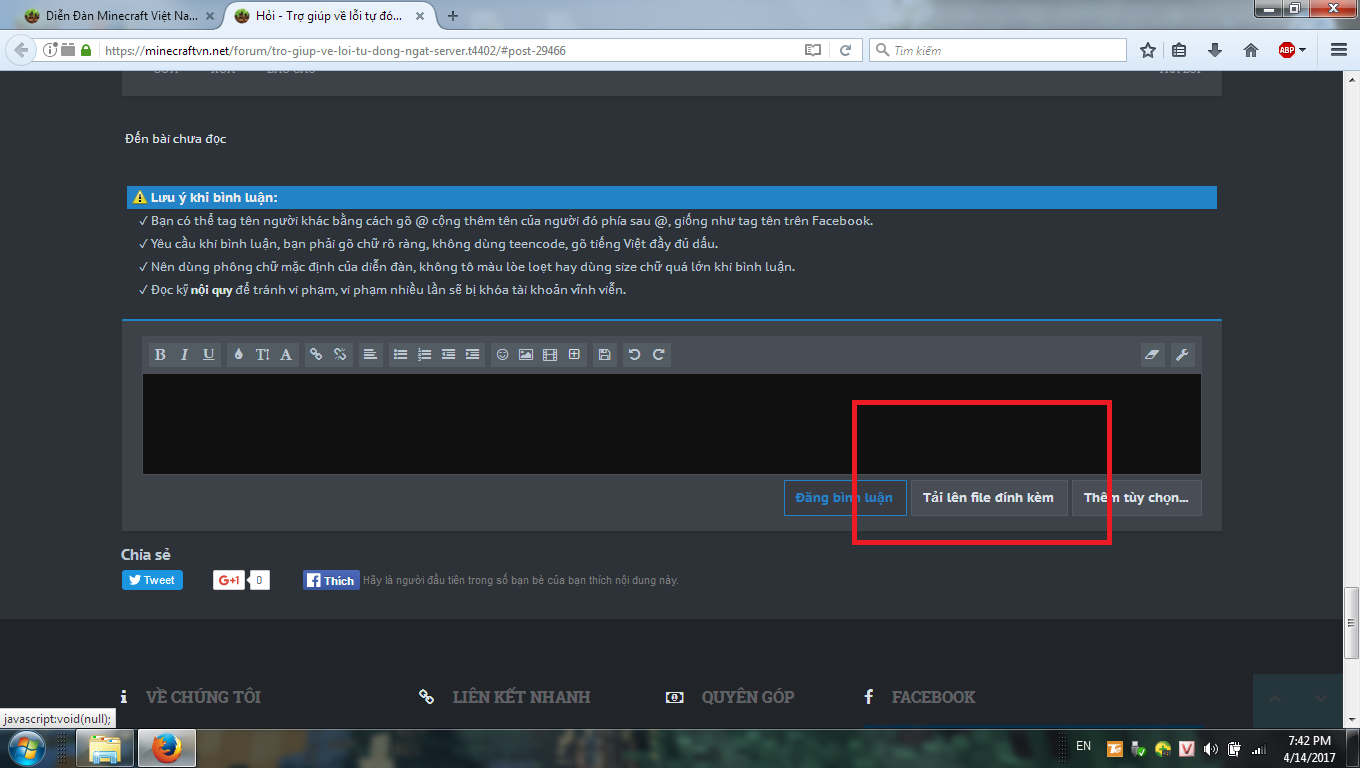Insert a link with the chain icon
Image resolution: width=1360 pixels, height=768 pixels.
[316, 354]
